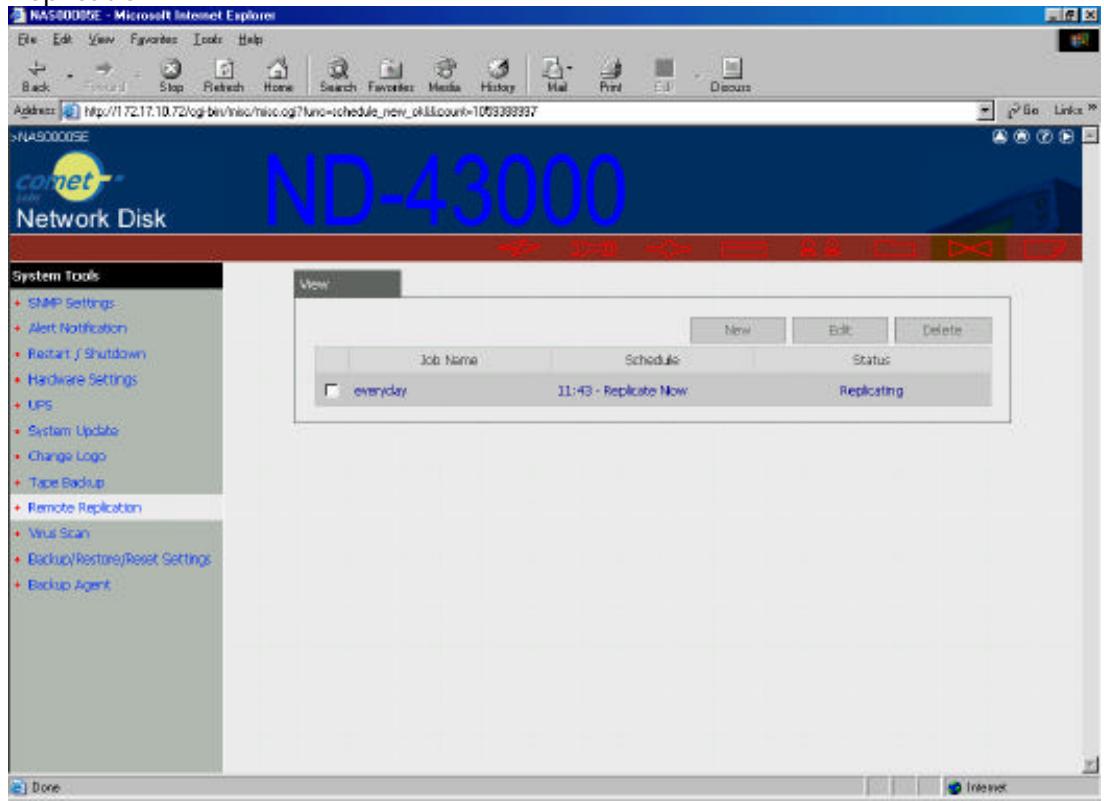
Task: Open Backup/Restore/Reset Settings sidebar link
Action: coord(120,559)
